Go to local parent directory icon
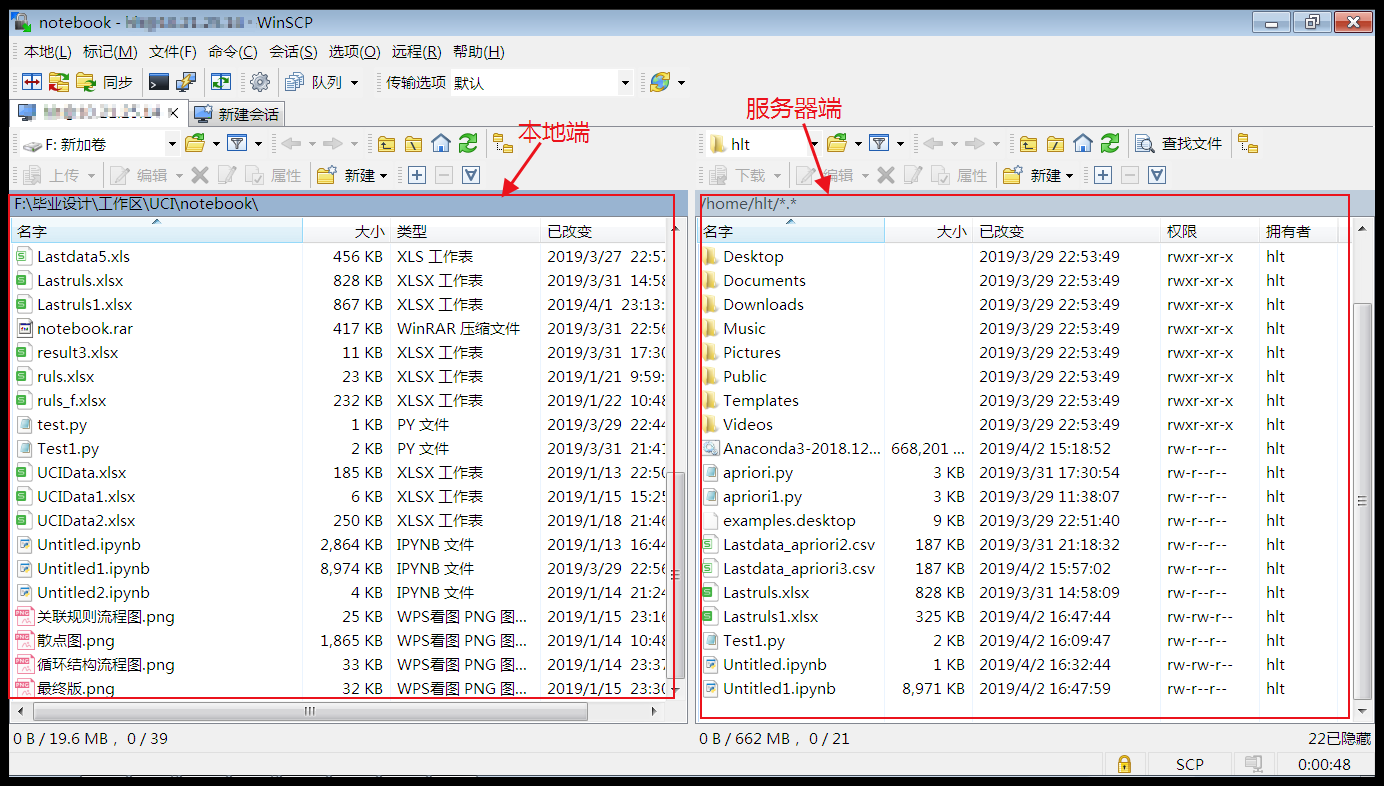 click(386, 144)
